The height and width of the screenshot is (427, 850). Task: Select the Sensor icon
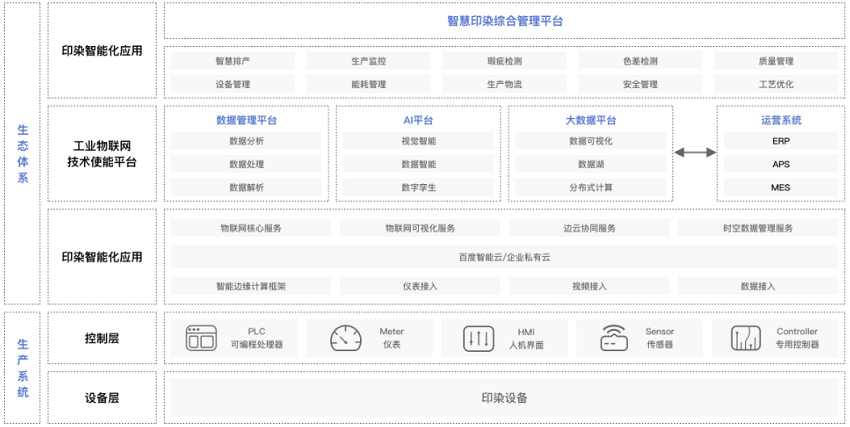(x=614, y=338)
